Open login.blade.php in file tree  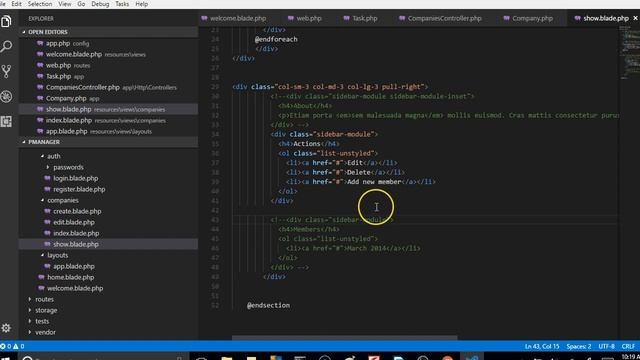click(x=109, y=178)
